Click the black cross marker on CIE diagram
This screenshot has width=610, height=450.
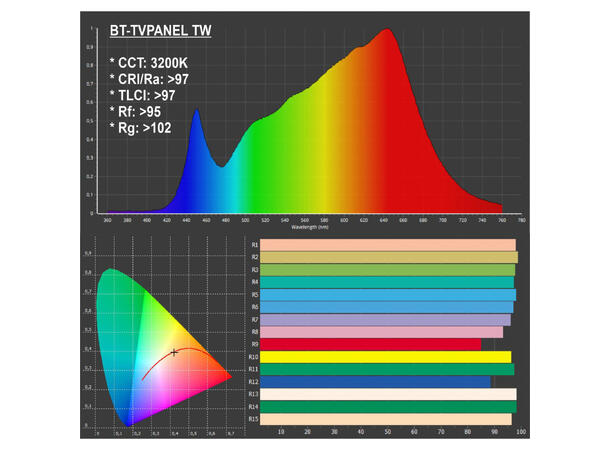pyautogui.click(x=174, y=353)
